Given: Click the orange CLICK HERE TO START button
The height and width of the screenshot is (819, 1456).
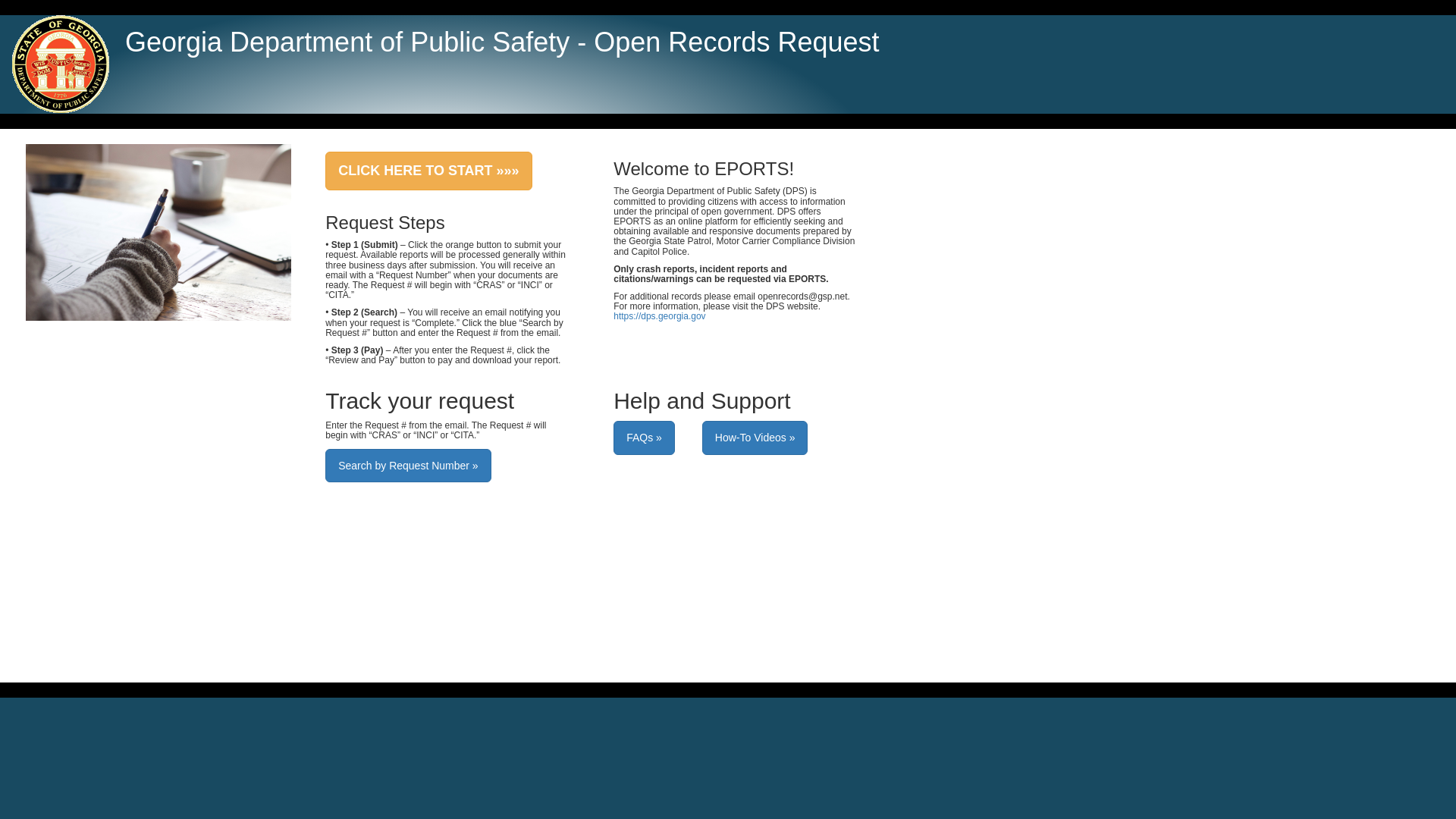Looking at the screenshot, I should (x=428, y=171).
